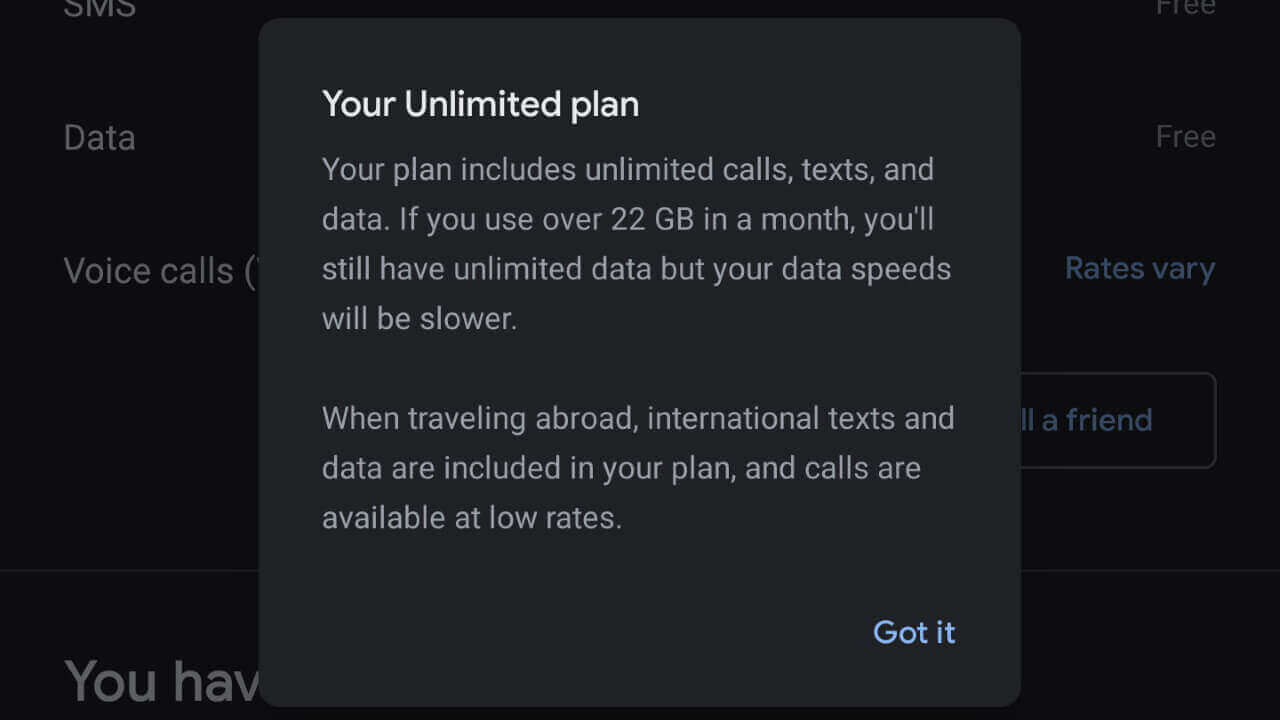This screenshot has width=1280, height=720.
Task: Select the Data row label
Action: tap(99, 138)
